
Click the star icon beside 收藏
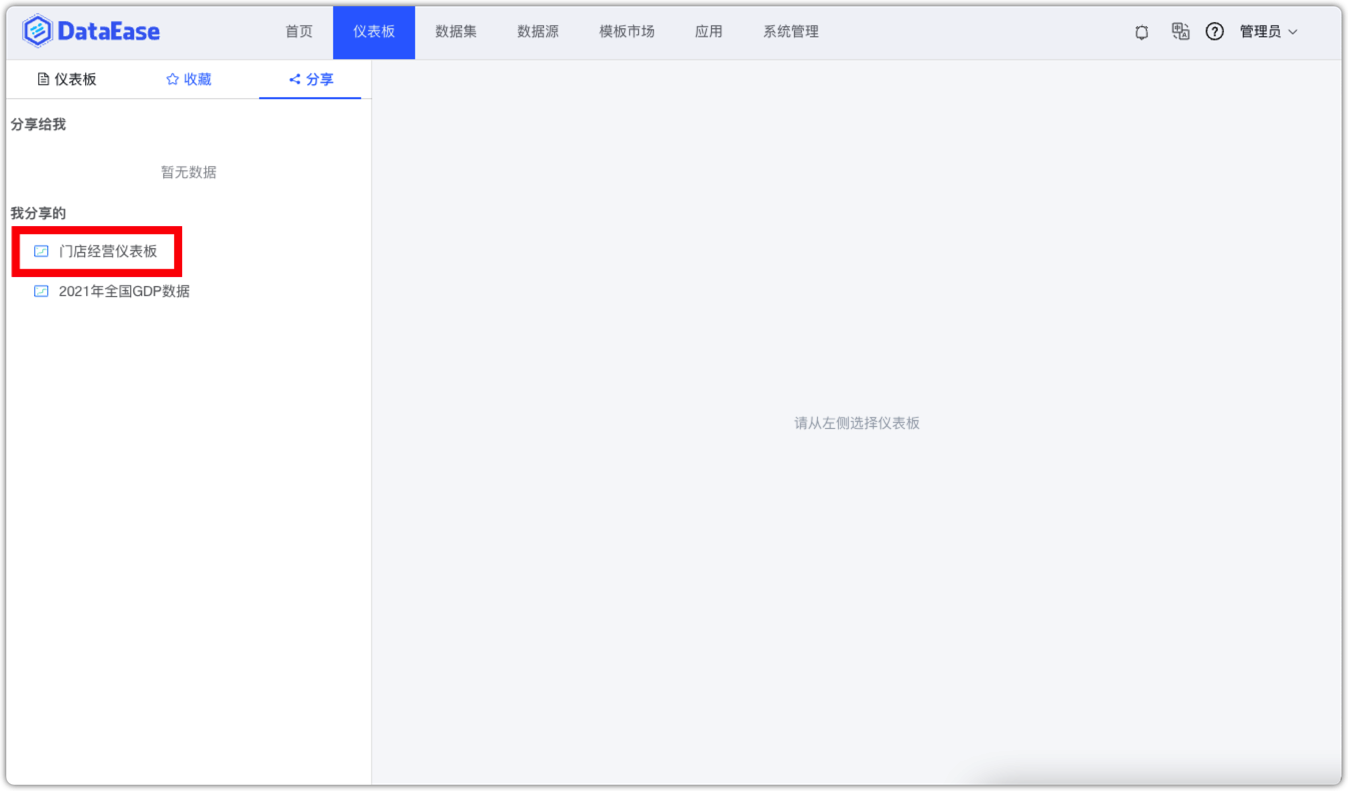171,78
